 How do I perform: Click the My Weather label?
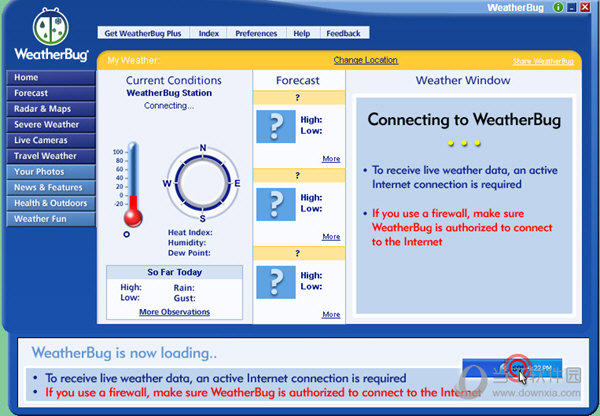133,60
